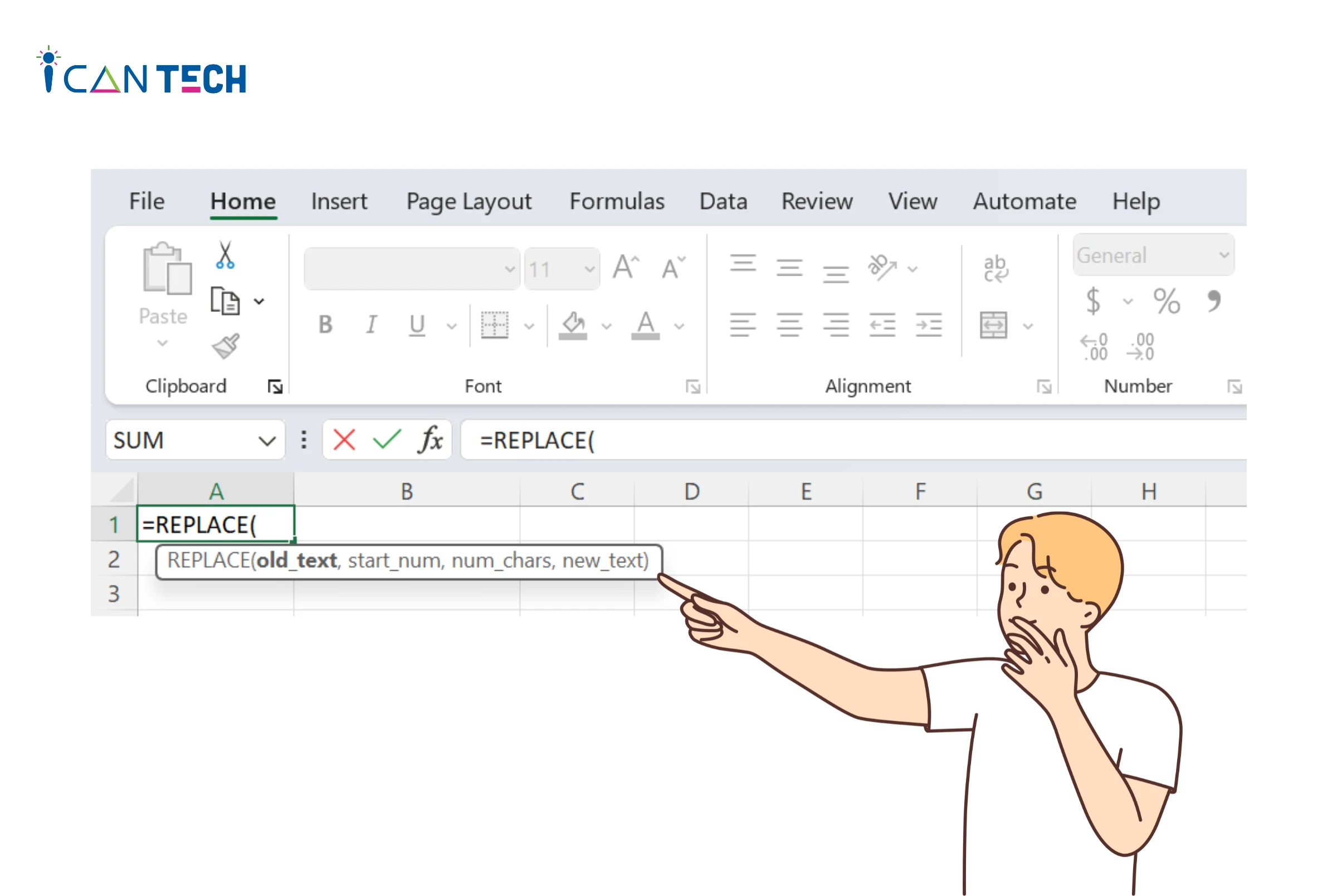This screenshot has height=896, width=1337.
Task: Toggle Wrap Text icon
Action: click(x=995, y=268)
